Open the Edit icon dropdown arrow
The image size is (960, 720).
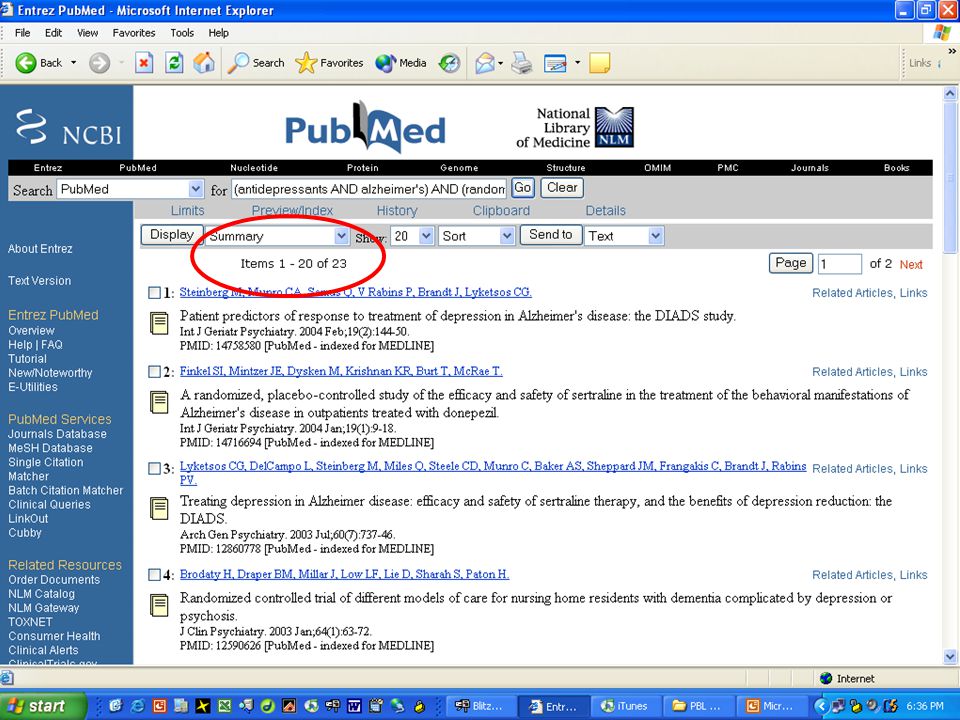coord(577,62)
